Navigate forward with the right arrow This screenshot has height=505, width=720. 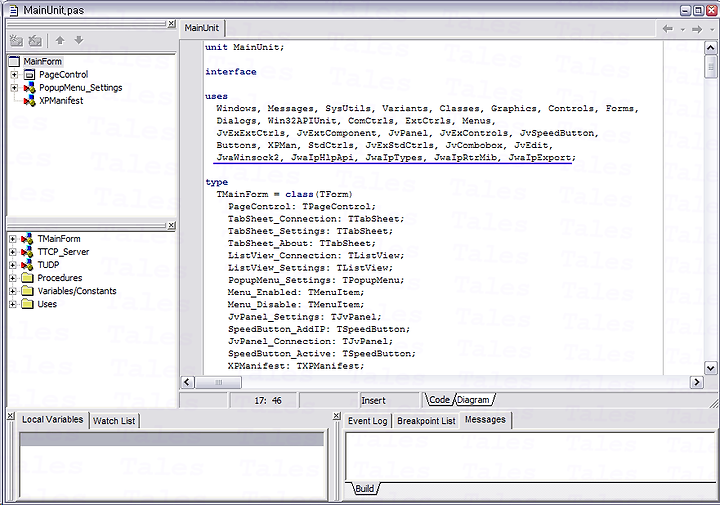(697, 29)
